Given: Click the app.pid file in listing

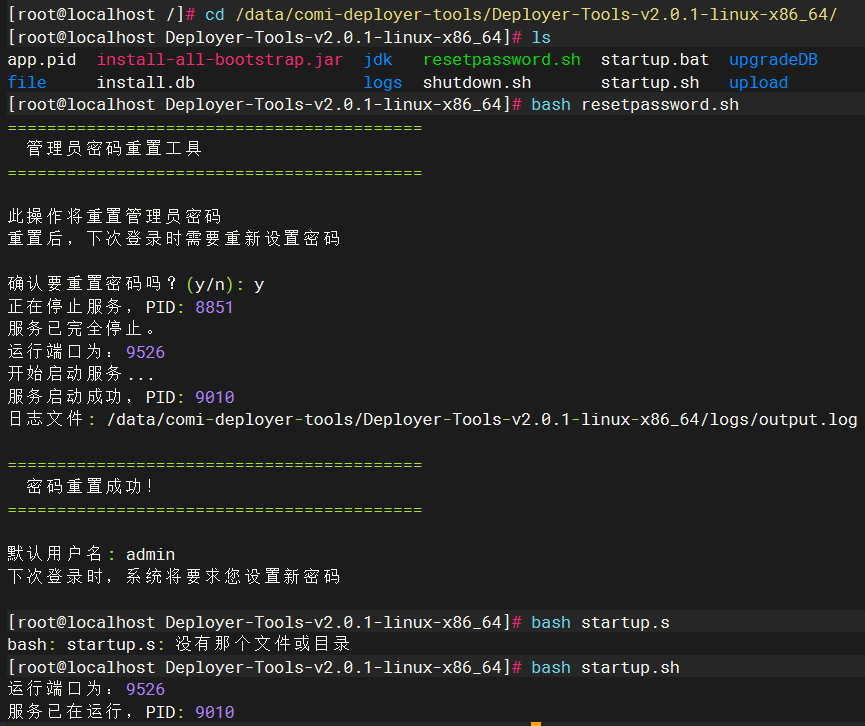Looking at the screenshot, I should pos(42,60).
